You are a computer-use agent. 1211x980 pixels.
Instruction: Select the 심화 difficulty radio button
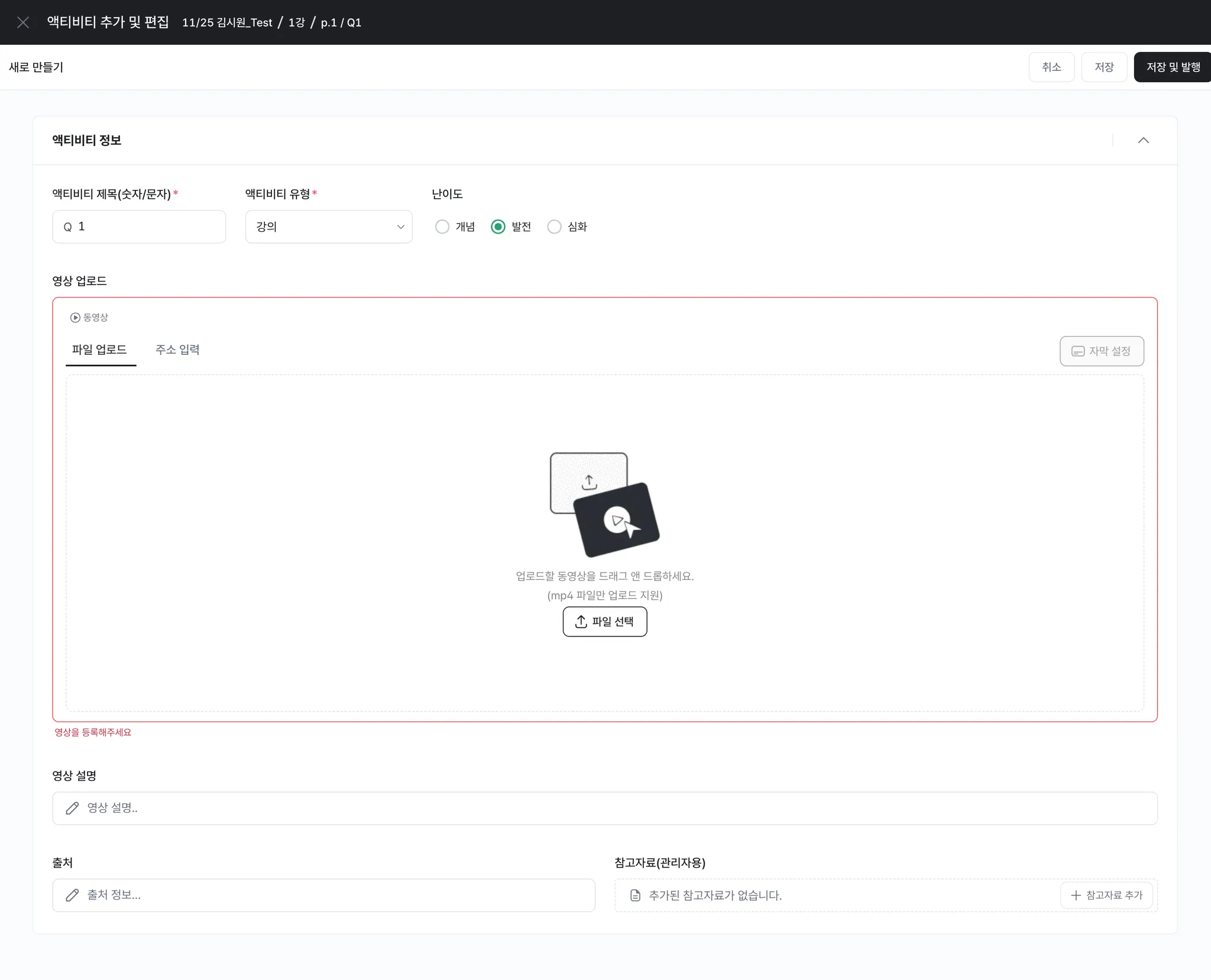click(554, 227)
